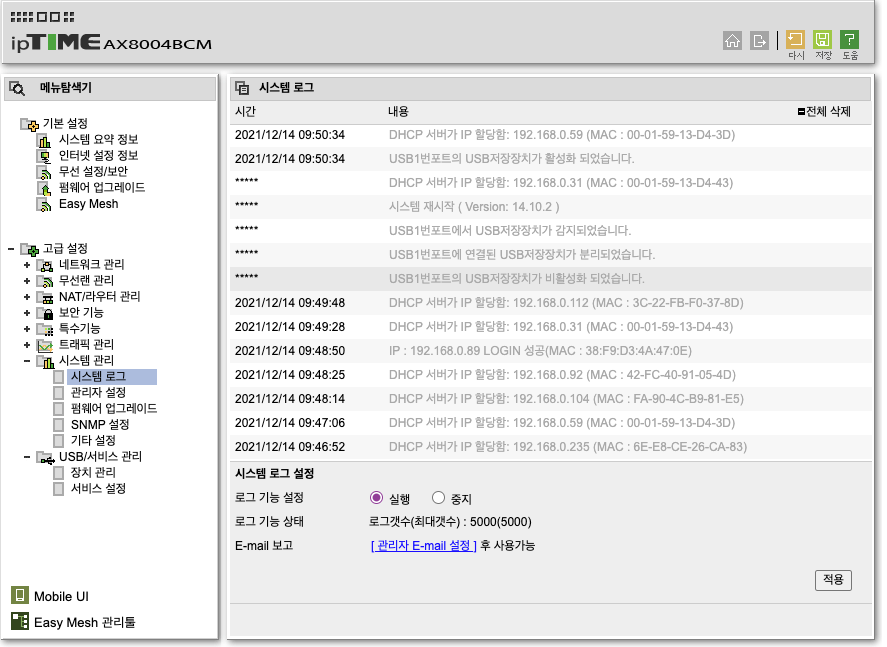Select the 실행 radio button
This screenshot has width=887, height=647.
pyautogui.click(x=376, y=498)
